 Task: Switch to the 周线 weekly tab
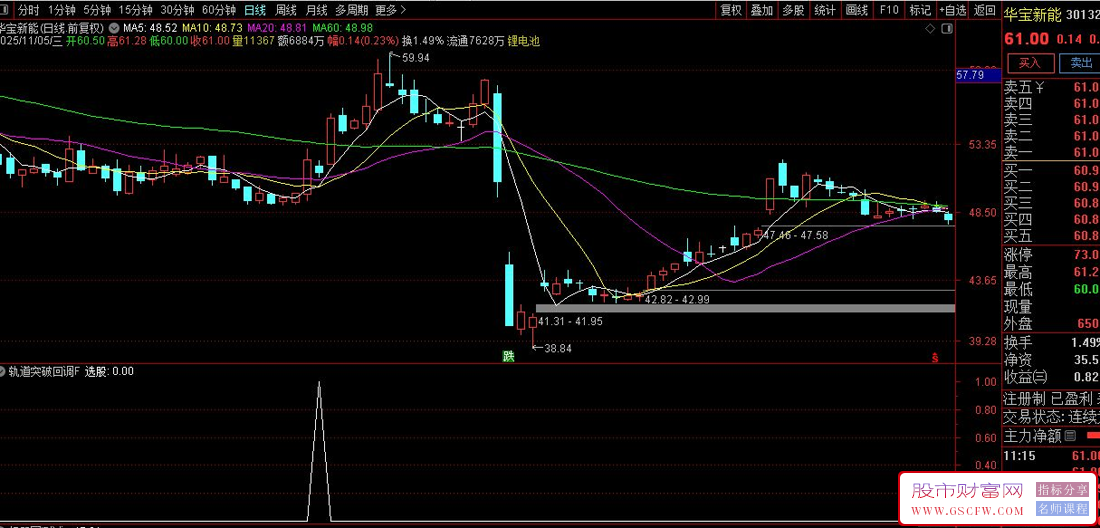286,10
